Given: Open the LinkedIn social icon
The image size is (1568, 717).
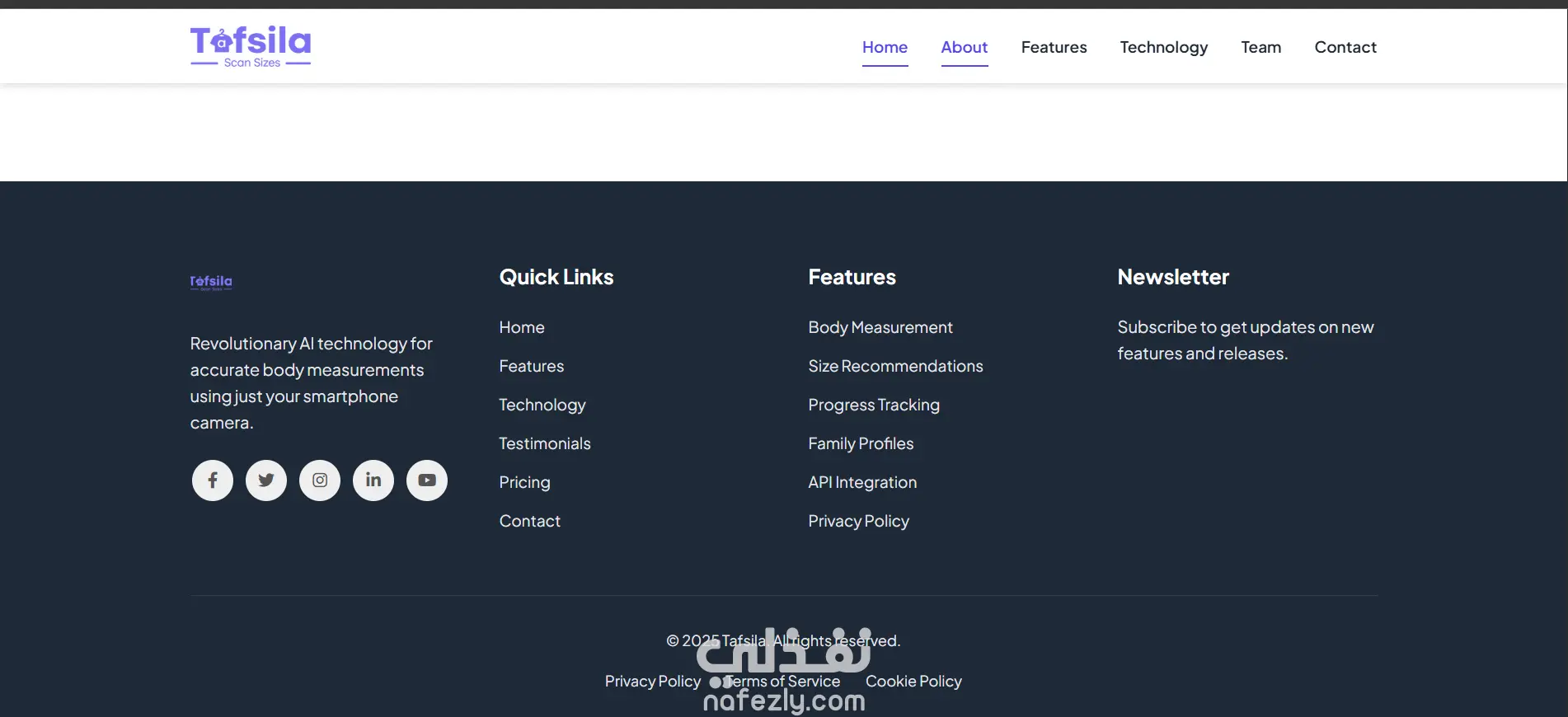Looking at the screenshot, I should pos(373,480).
